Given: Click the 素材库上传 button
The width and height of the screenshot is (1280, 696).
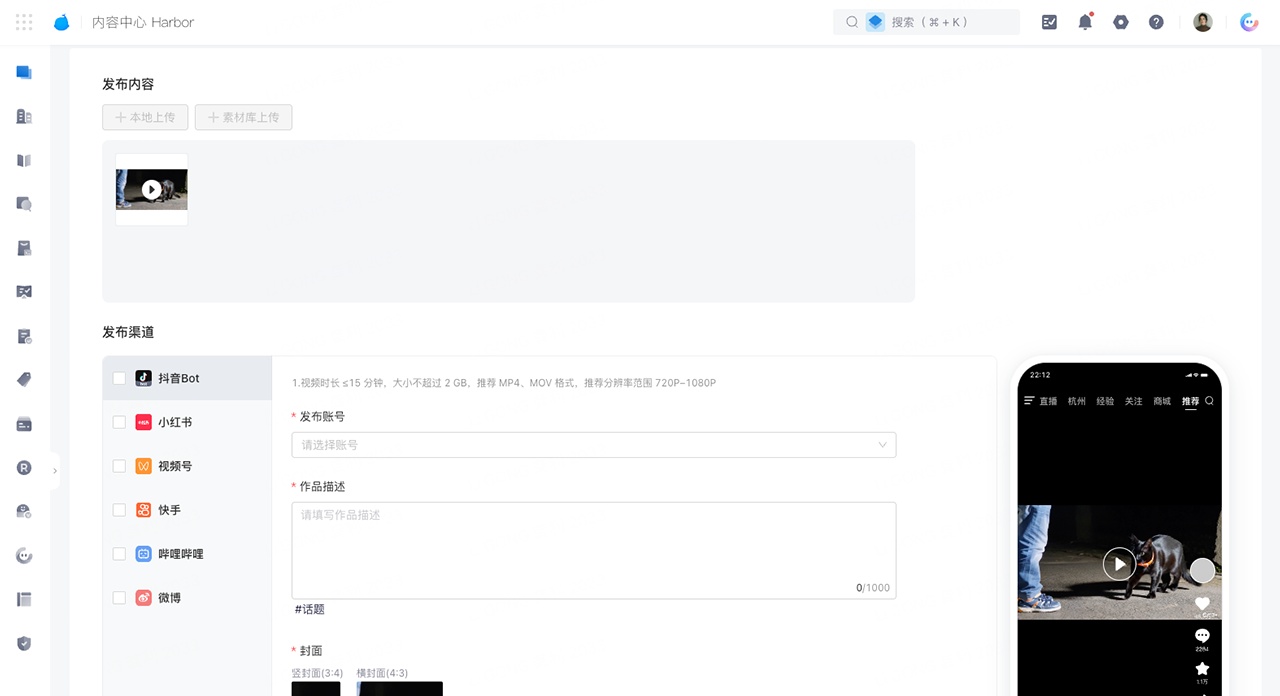Looking at the screenshot, I should pyautogui.click(x=244, y=117).
